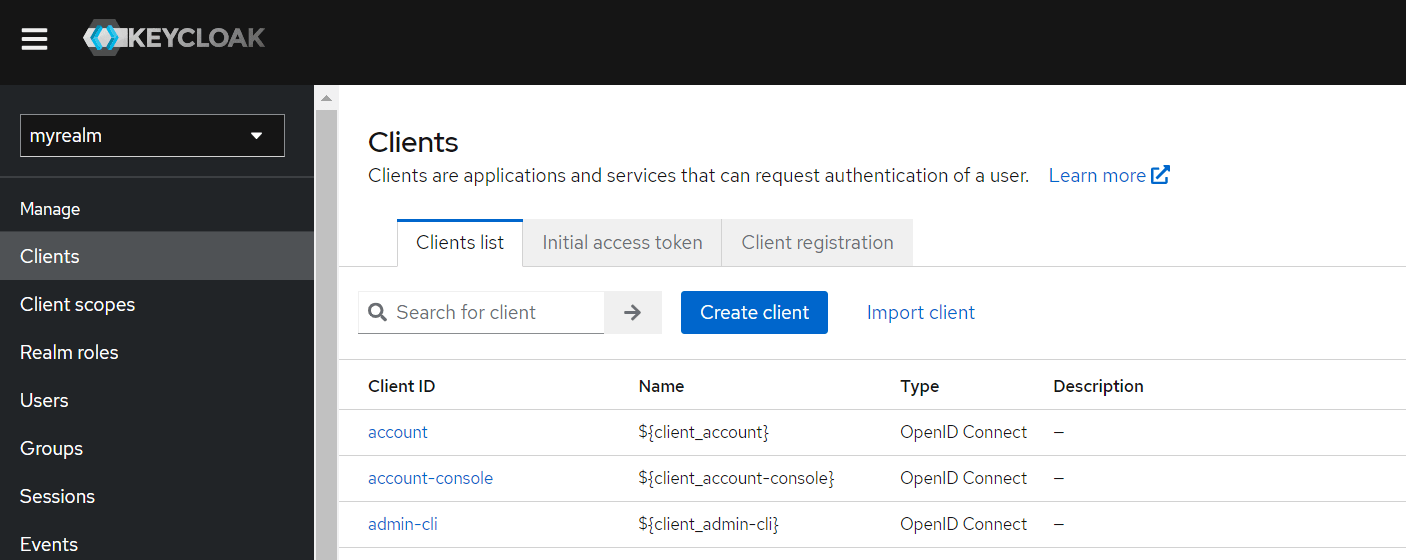Navigate to Users in sidebar
Screen dimensions: 1406x560
[44, 400]
